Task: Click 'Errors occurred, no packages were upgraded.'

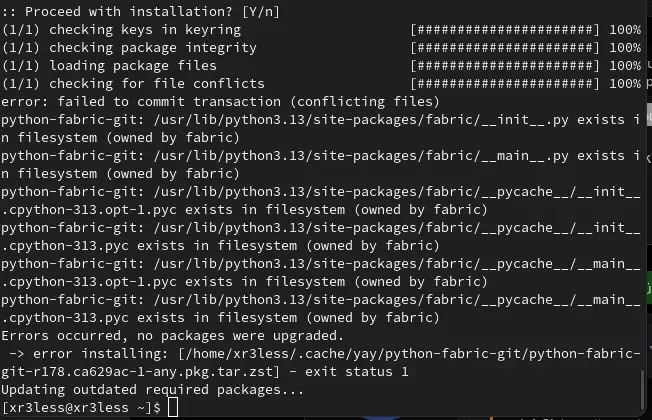Action: point(173,336)
